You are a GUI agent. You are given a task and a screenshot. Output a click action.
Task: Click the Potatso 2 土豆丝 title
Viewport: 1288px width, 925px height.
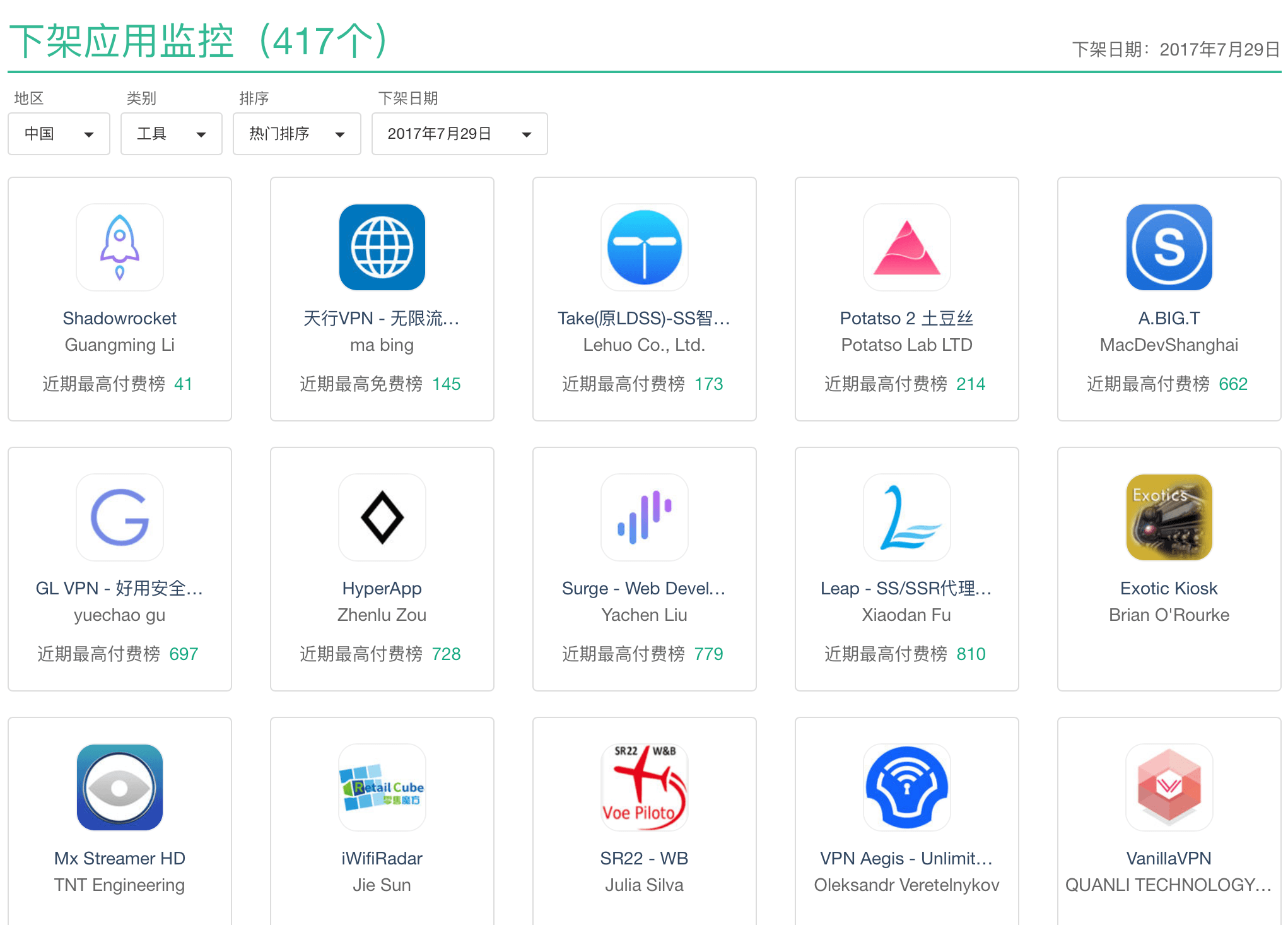(x=907, y=318)
